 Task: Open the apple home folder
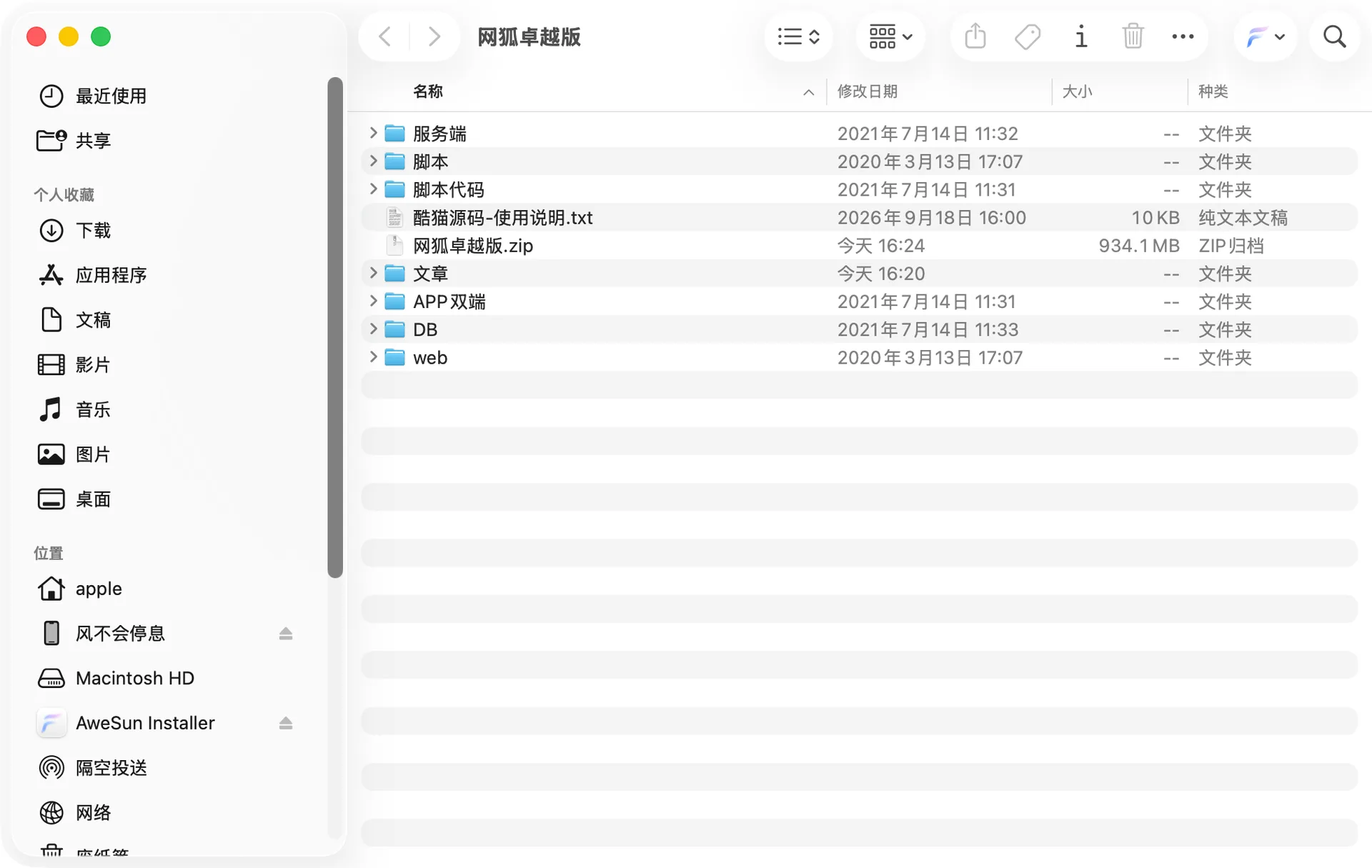(79, 589)
